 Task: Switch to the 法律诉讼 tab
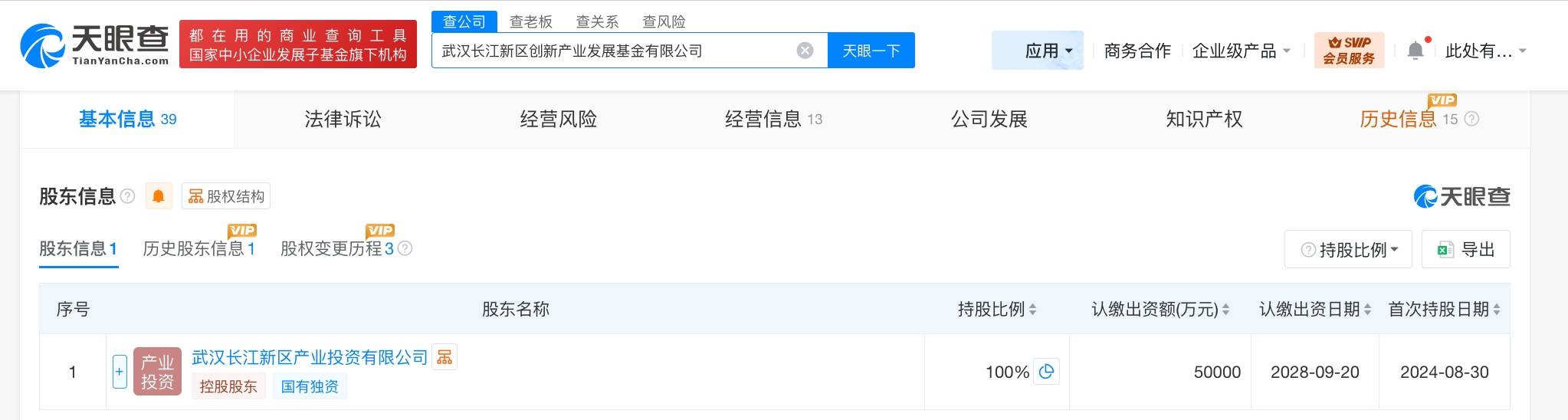pos(343,119)
